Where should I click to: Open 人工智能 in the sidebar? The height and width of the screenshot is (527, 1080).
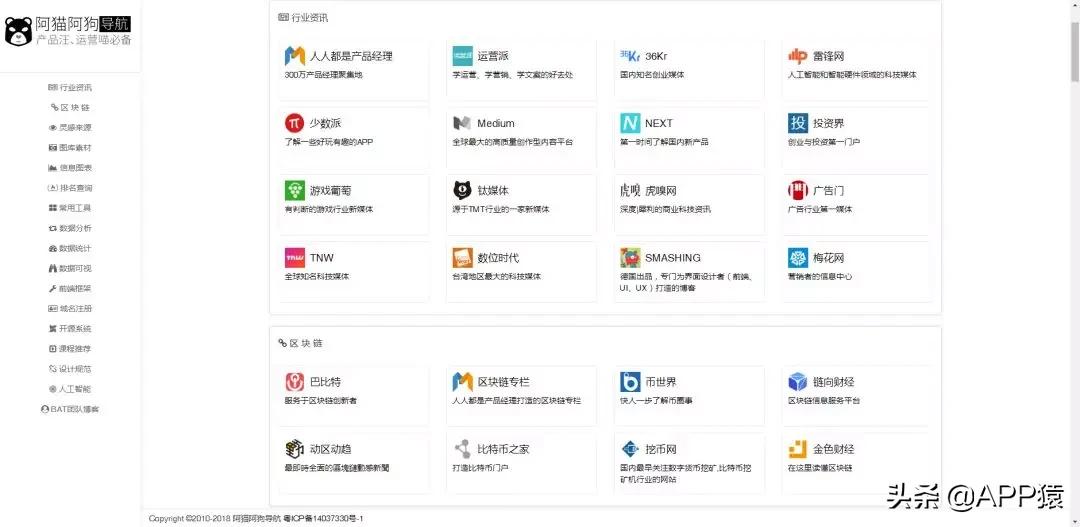click(70, 389)
